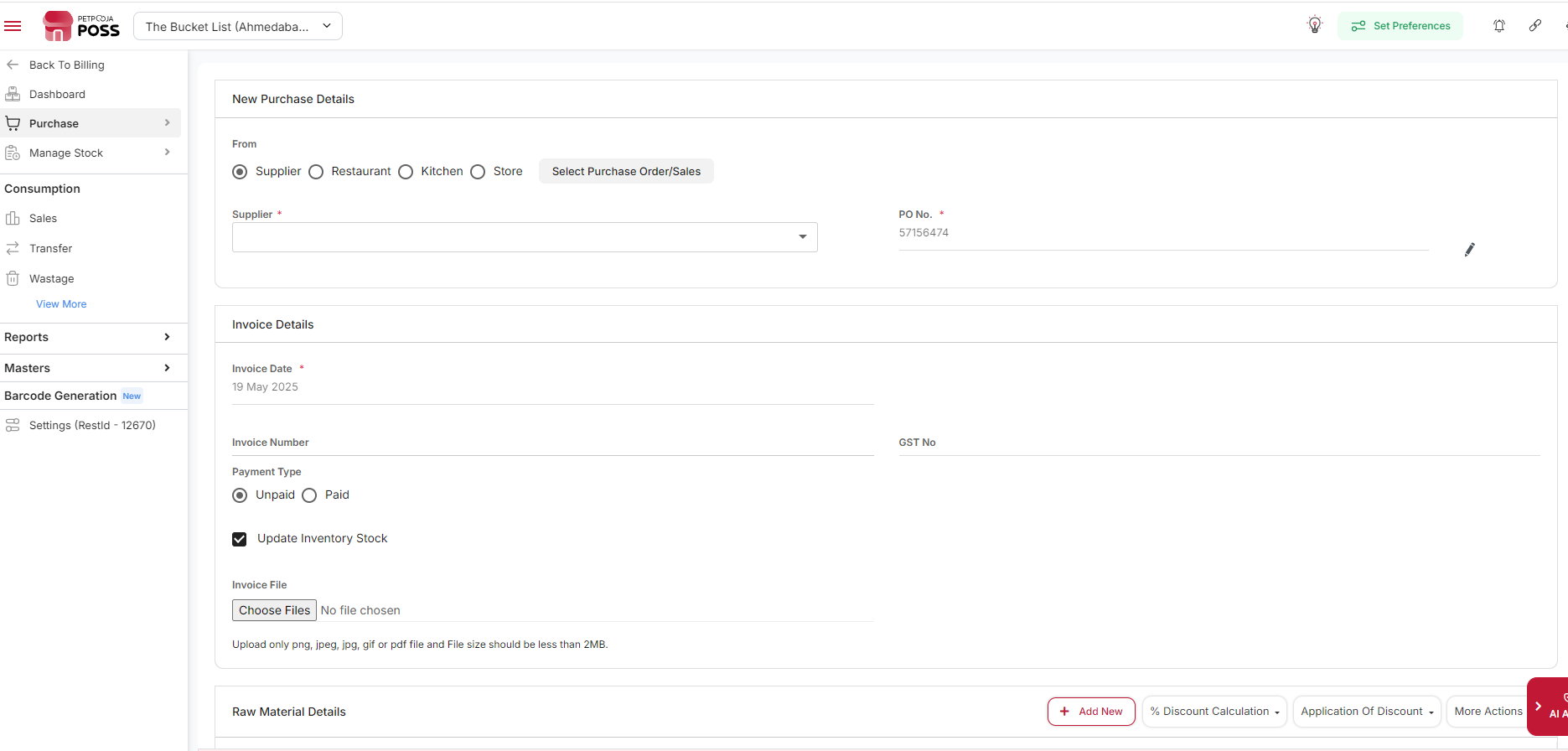Image resolution: width=1568 pixels, height=751 pixels.
Task: Click the Purchase cart icon
Action: 13,123
